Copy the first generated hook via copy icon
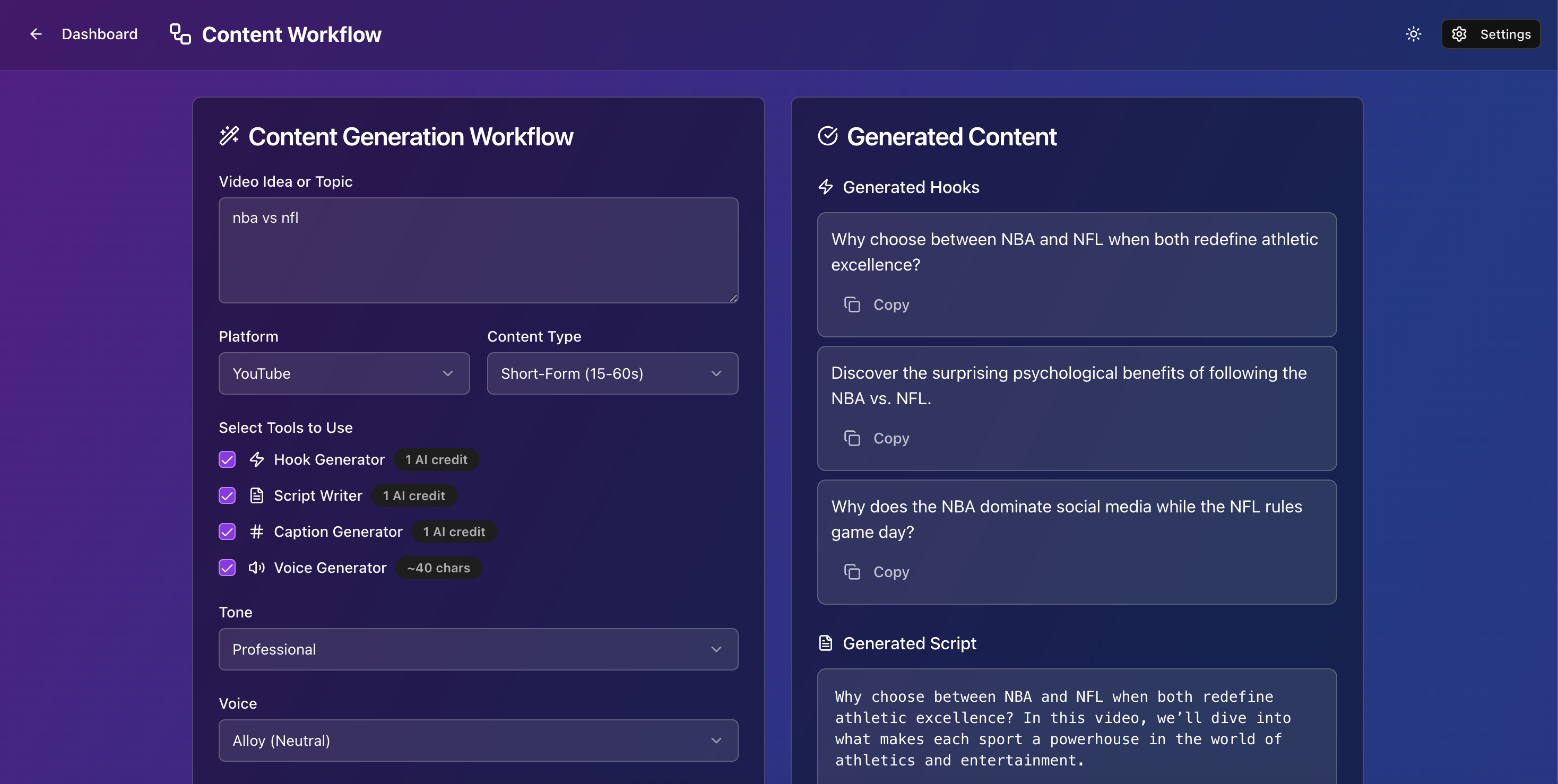Image resolution: width=1558 pixels, height=784 pixels. coord(852,304)
